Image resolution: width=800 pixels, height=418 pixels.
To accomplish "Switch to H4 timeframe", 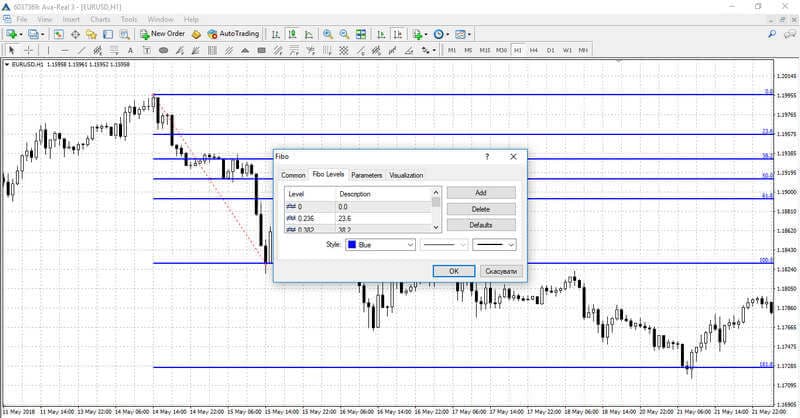I will [534, 50].
